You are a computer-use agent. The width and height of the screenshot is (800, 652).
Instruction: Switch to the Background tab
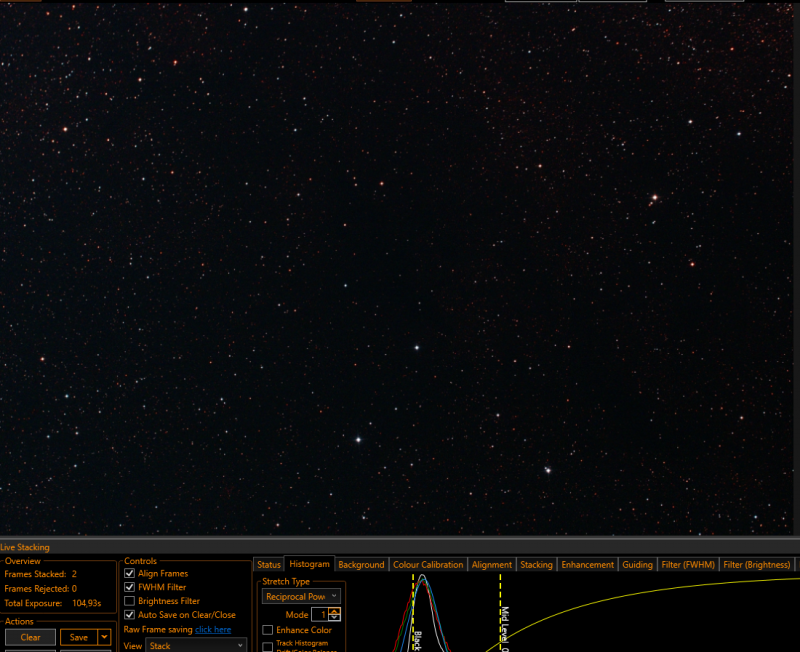pyautogui.click(x=361, y=565)
